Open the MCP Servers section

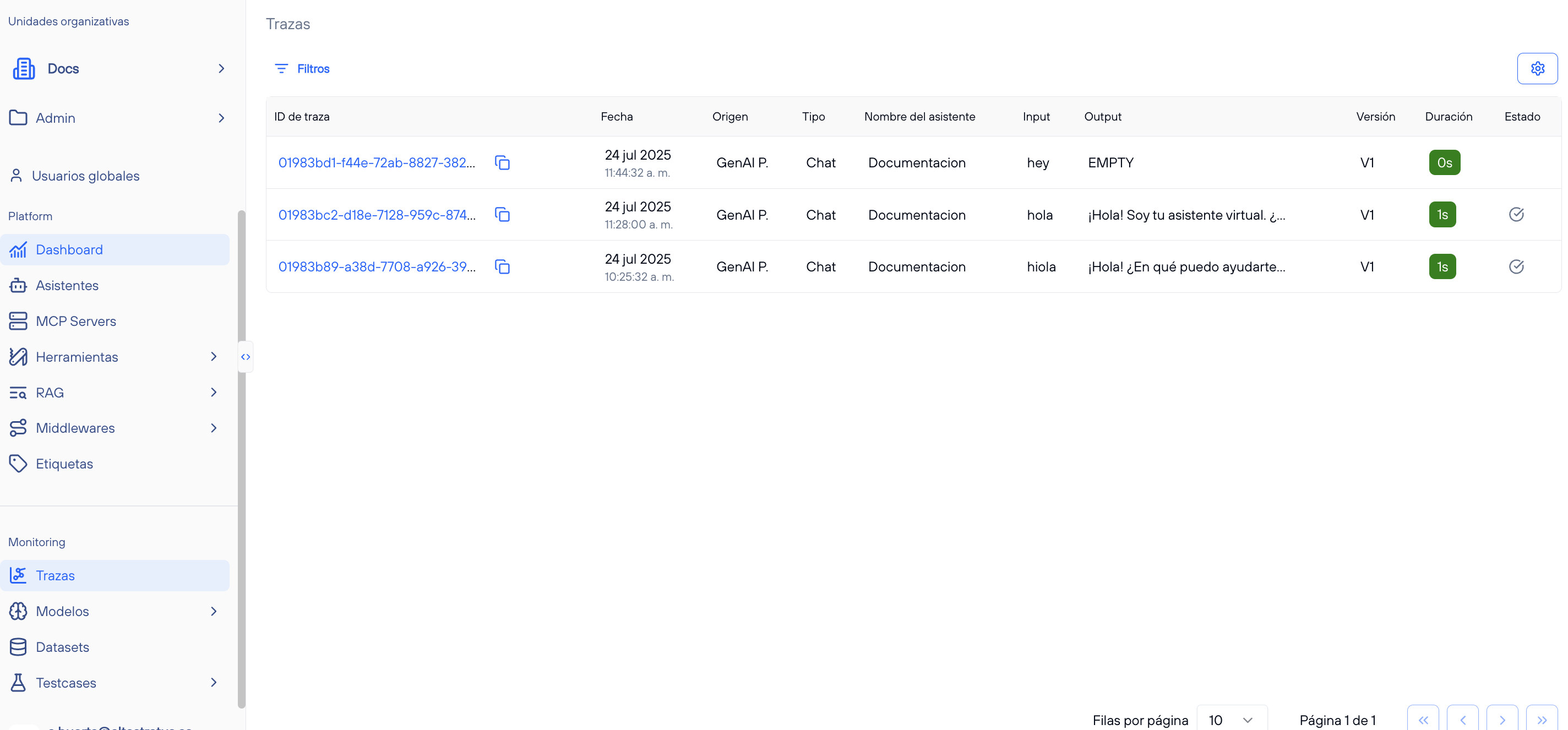(75, 321)
